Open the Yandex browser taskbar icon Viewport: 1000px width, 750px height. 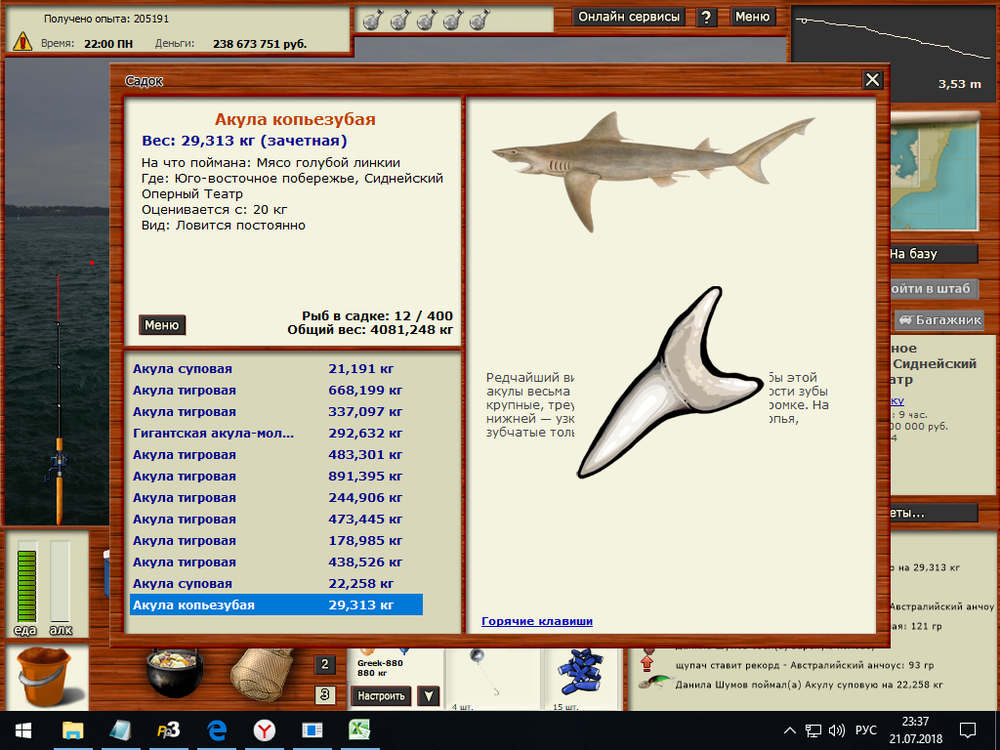click(x=264, y=730)
